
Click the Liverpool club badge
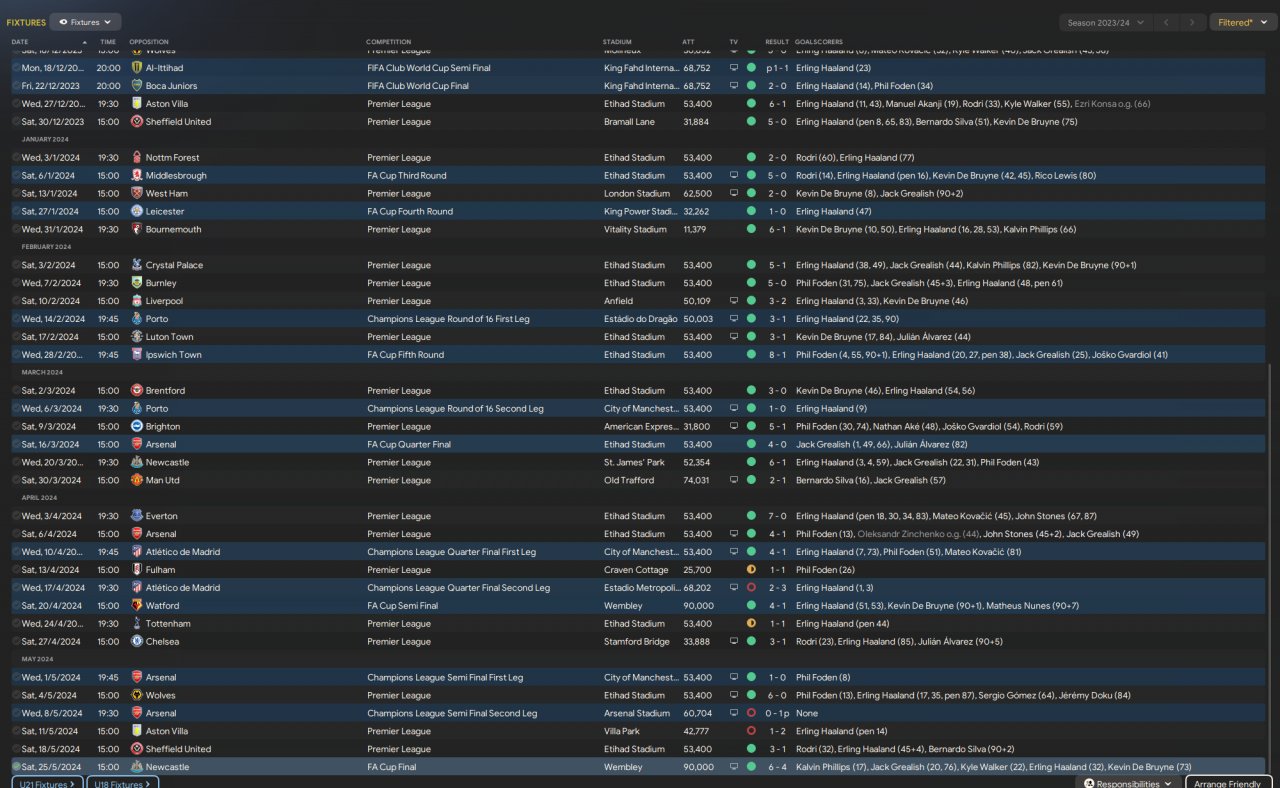(x=137, y=301)
